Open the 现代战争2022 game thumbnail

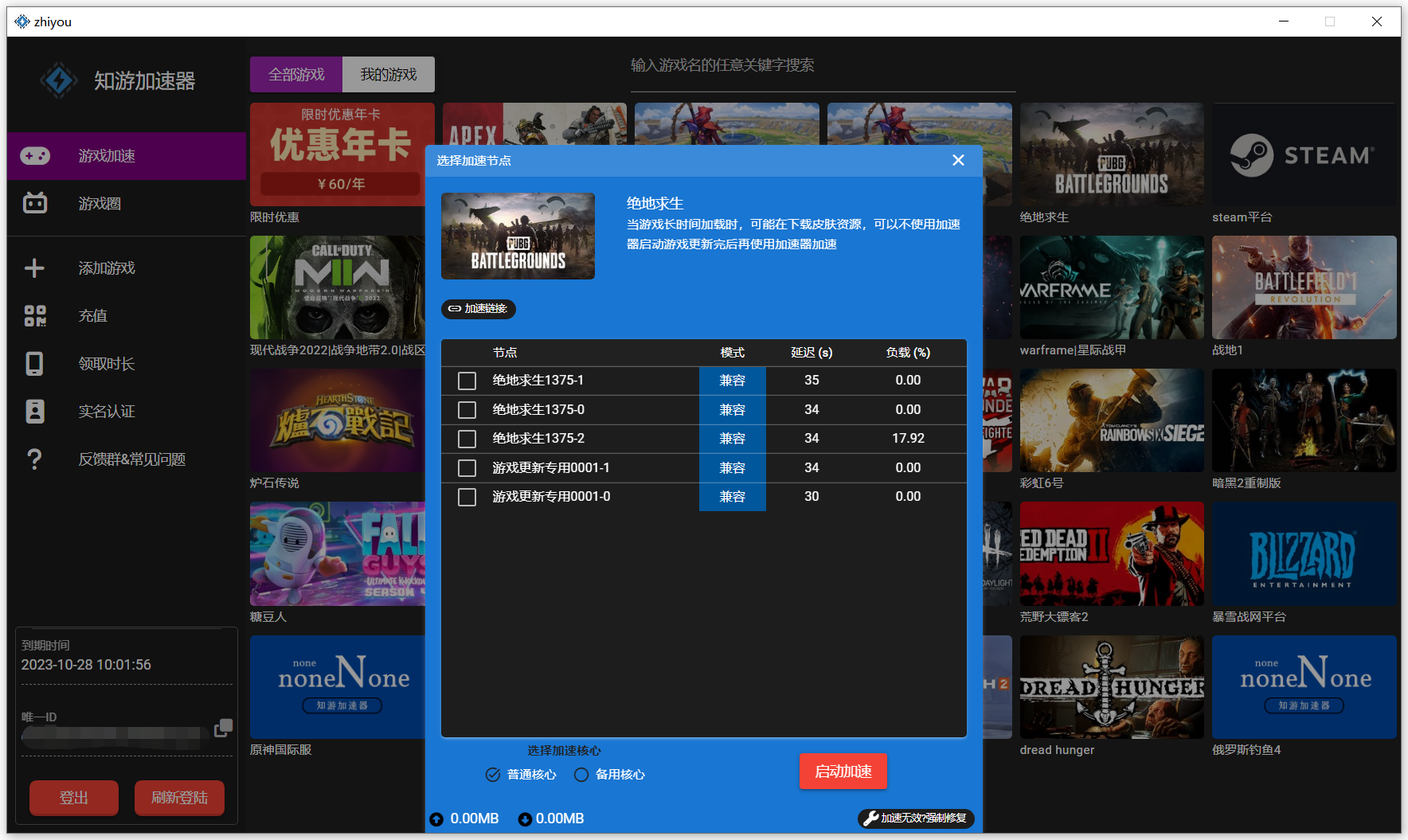click(x=338, y=287)
